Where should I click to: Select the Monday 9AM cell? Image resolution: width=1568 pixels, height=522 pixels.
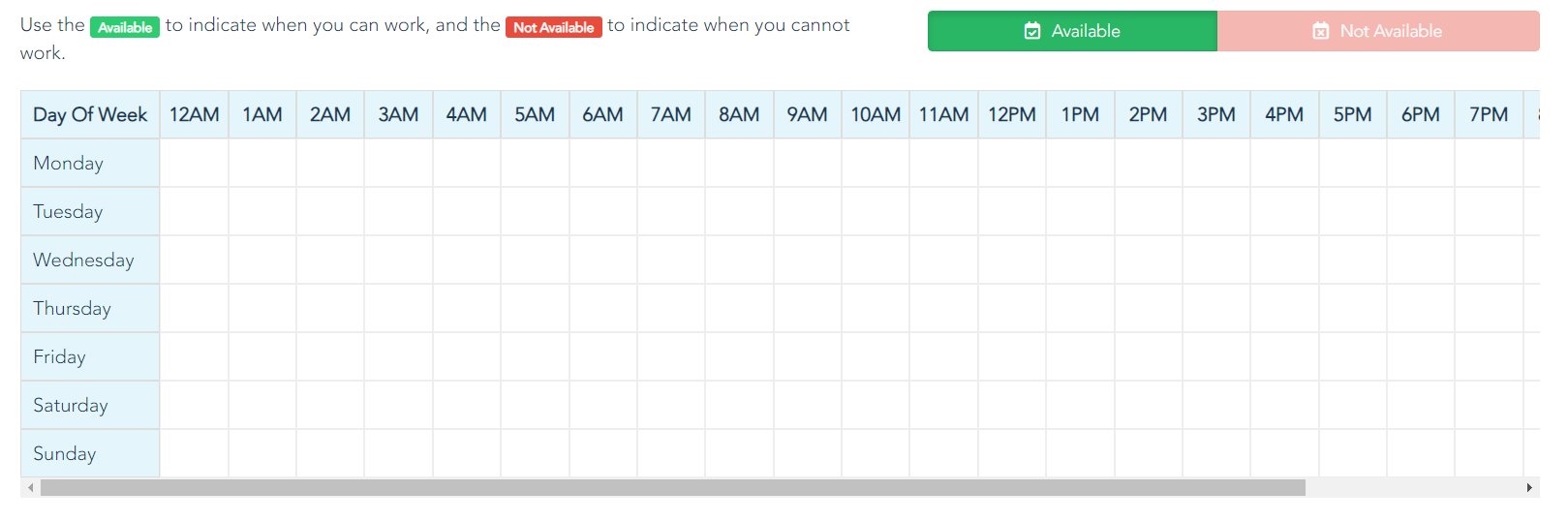pyautogui.click(x=808, y=163)
